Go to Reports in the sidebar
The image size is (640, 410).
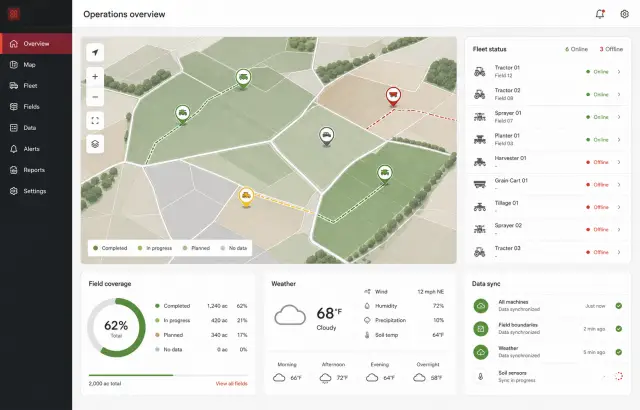[x=36, y=170]
